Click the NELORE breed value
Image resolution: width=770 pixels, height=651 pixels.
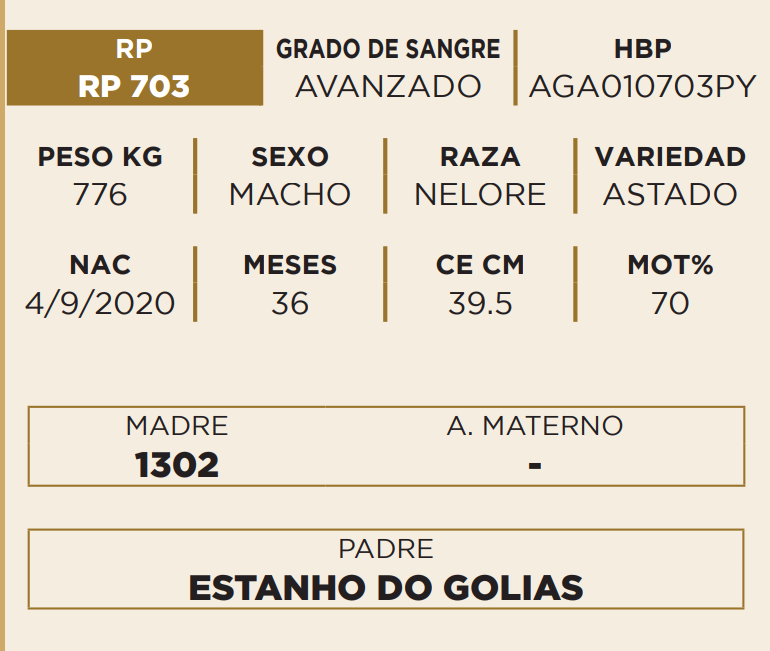tap(480, 194)
